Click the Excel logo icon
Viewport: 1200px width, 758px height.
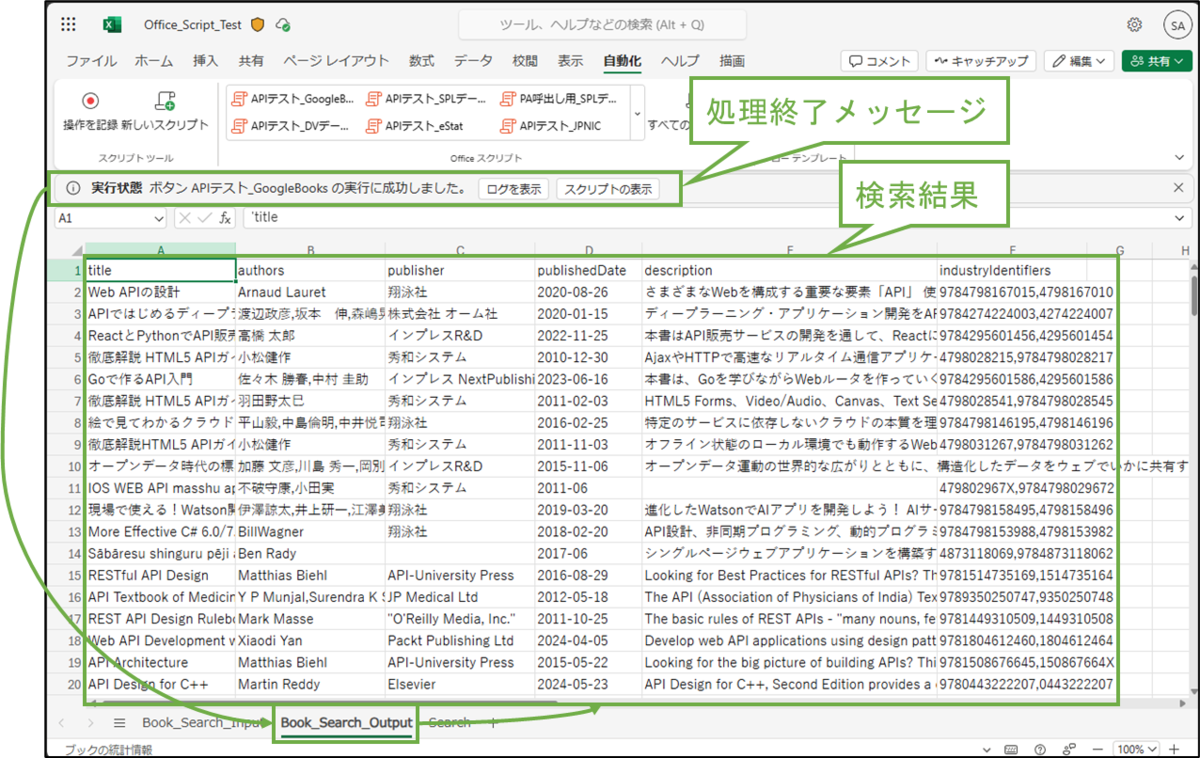point(112,25)
